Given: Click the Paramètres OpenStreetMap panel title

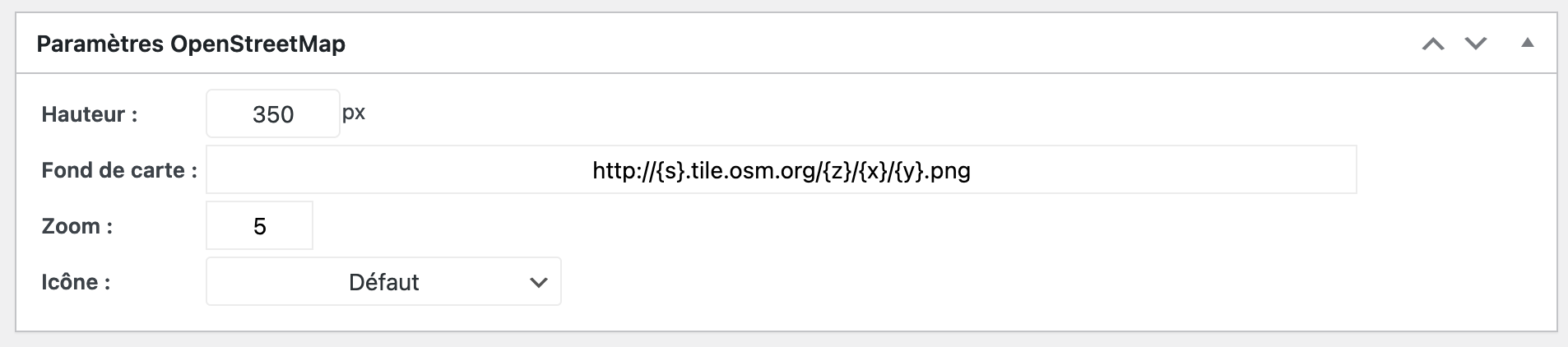Looking at the screenshot, I should pos(191,44).
